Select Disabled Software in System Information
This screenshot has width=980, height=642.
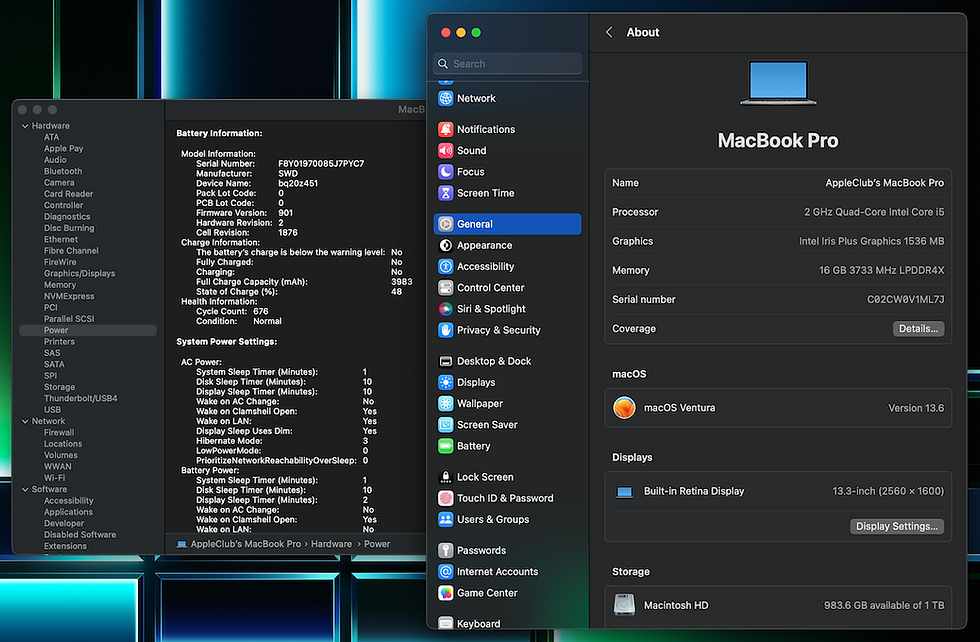pyautogui.click(x=80, y=535)
